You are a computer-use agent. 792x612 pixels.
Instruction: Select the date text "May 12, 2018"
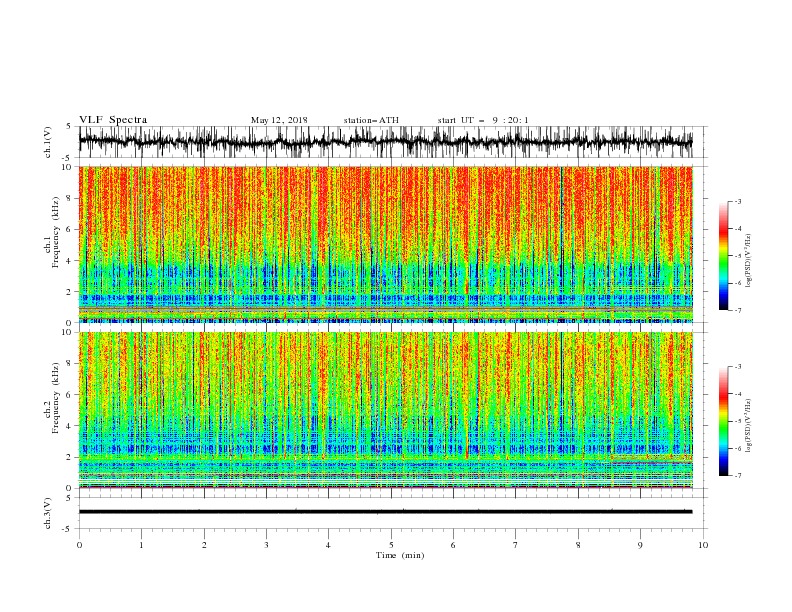point(279,120)
